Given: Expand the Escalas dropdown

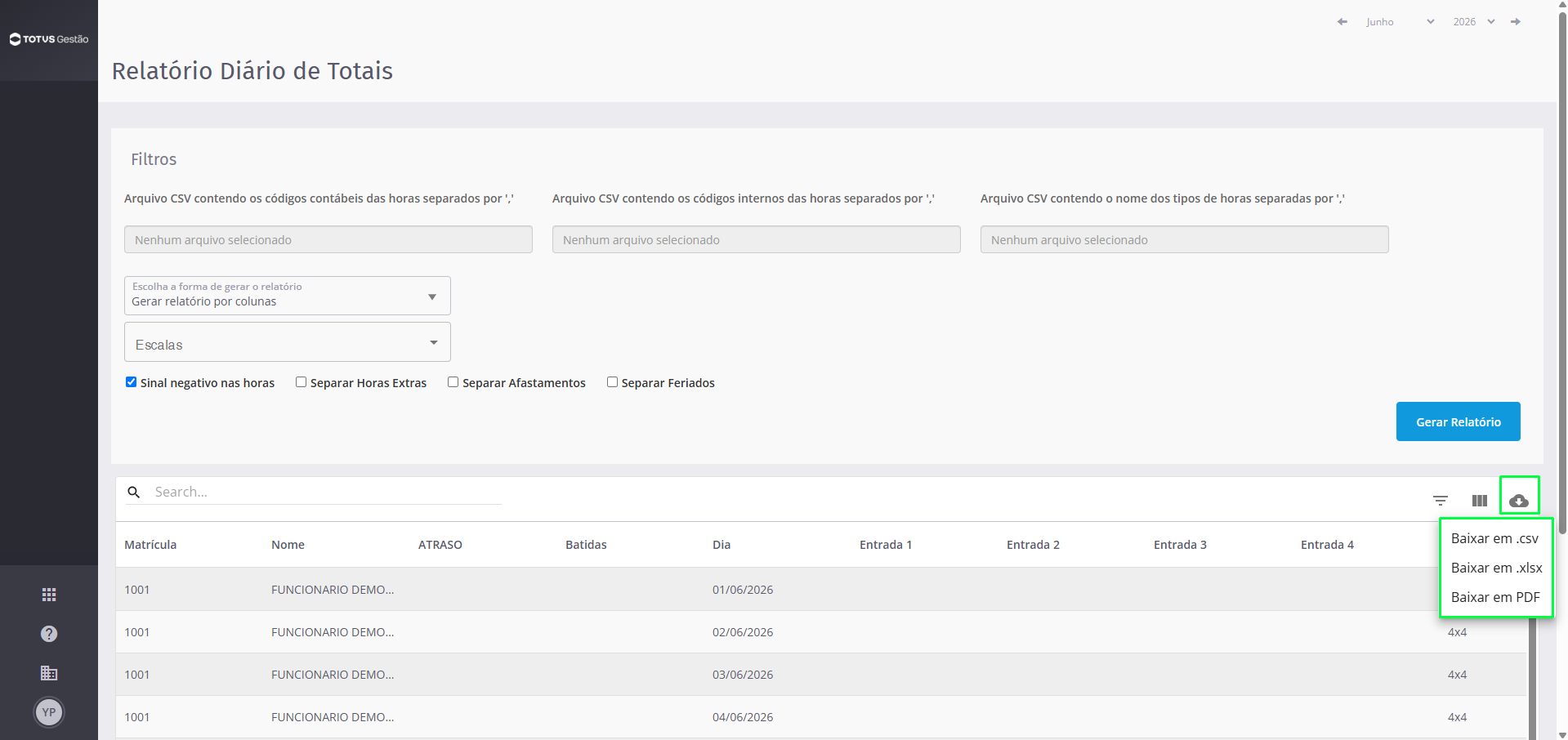Looking at the screenshot, I should pos(288,342).
